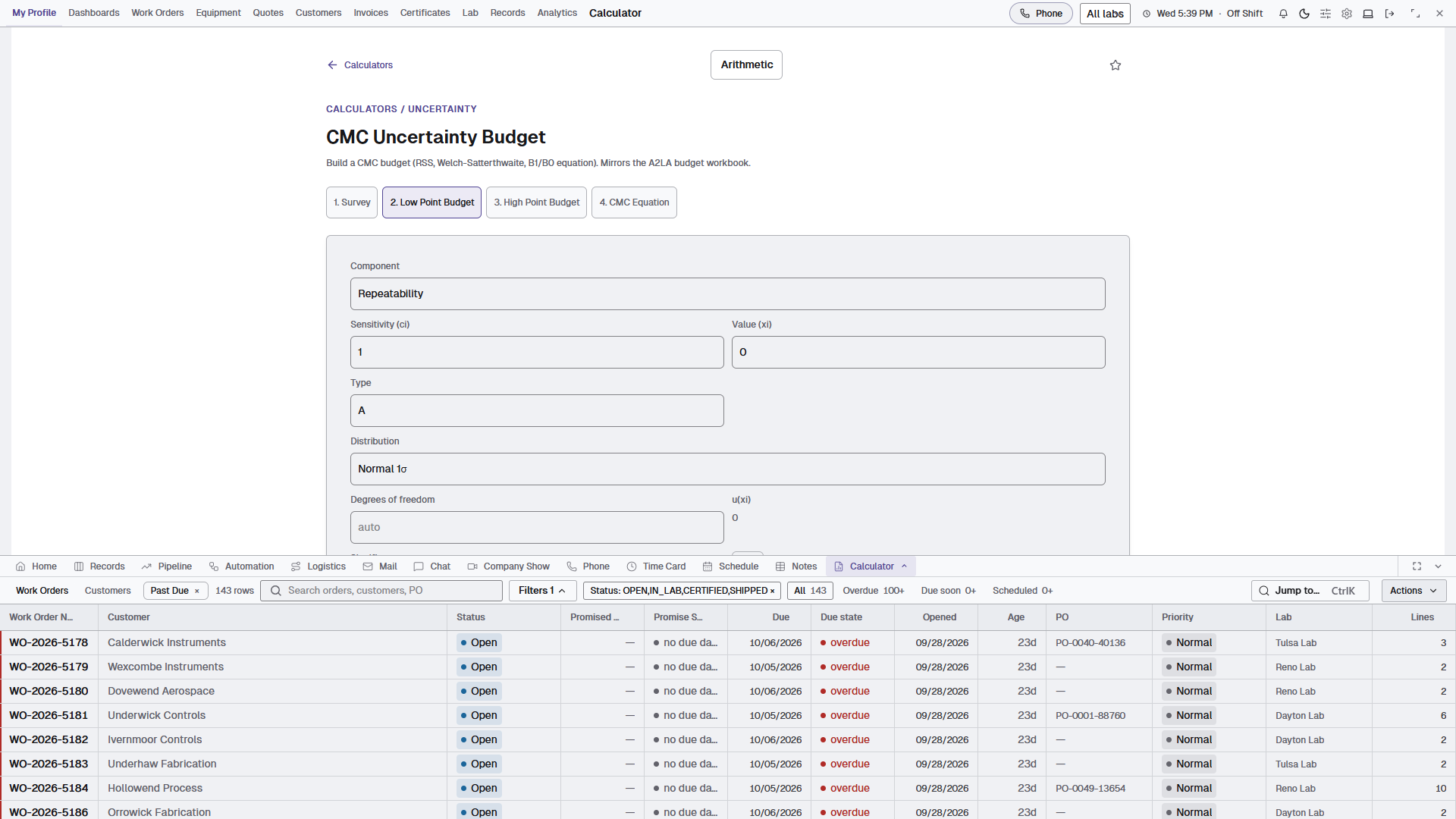Open the settings gear icon
The height and width of the screenshot is (819, 1456).
1347,14
